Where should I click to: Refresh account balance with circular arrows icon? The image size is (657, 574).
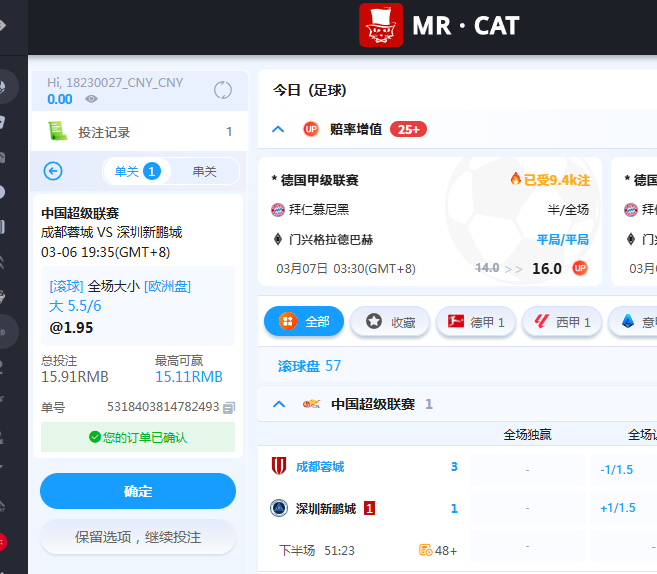pos(222,90)
